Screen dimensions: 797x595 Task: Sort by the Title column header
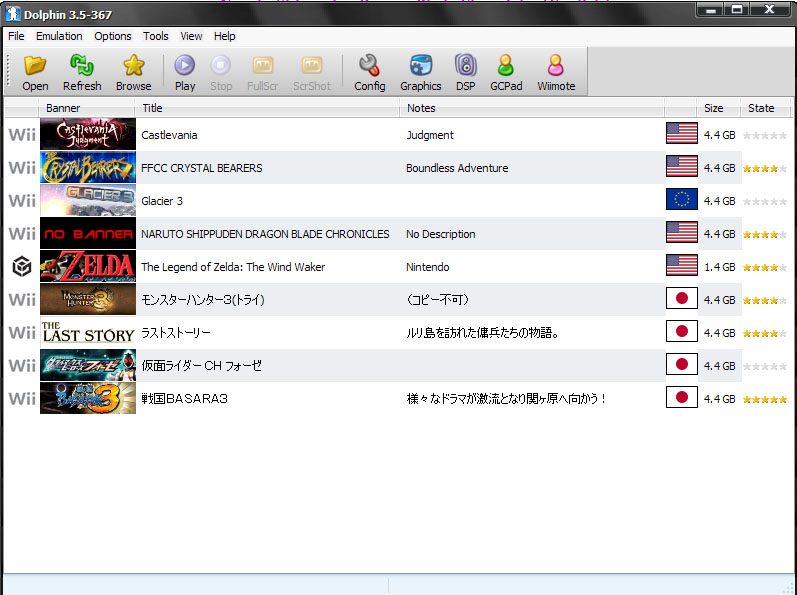click(x=266, y=108)
